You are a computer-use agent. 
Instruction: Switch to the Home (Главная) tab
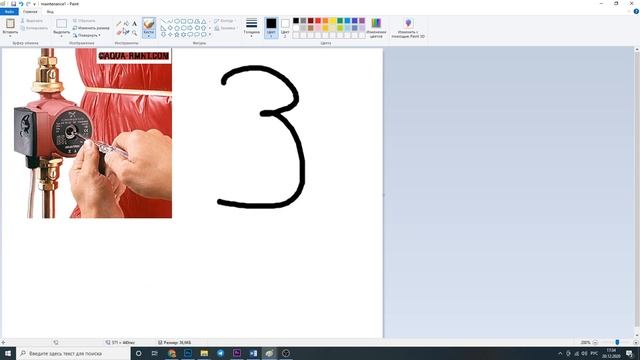click(x=30, y=11)
